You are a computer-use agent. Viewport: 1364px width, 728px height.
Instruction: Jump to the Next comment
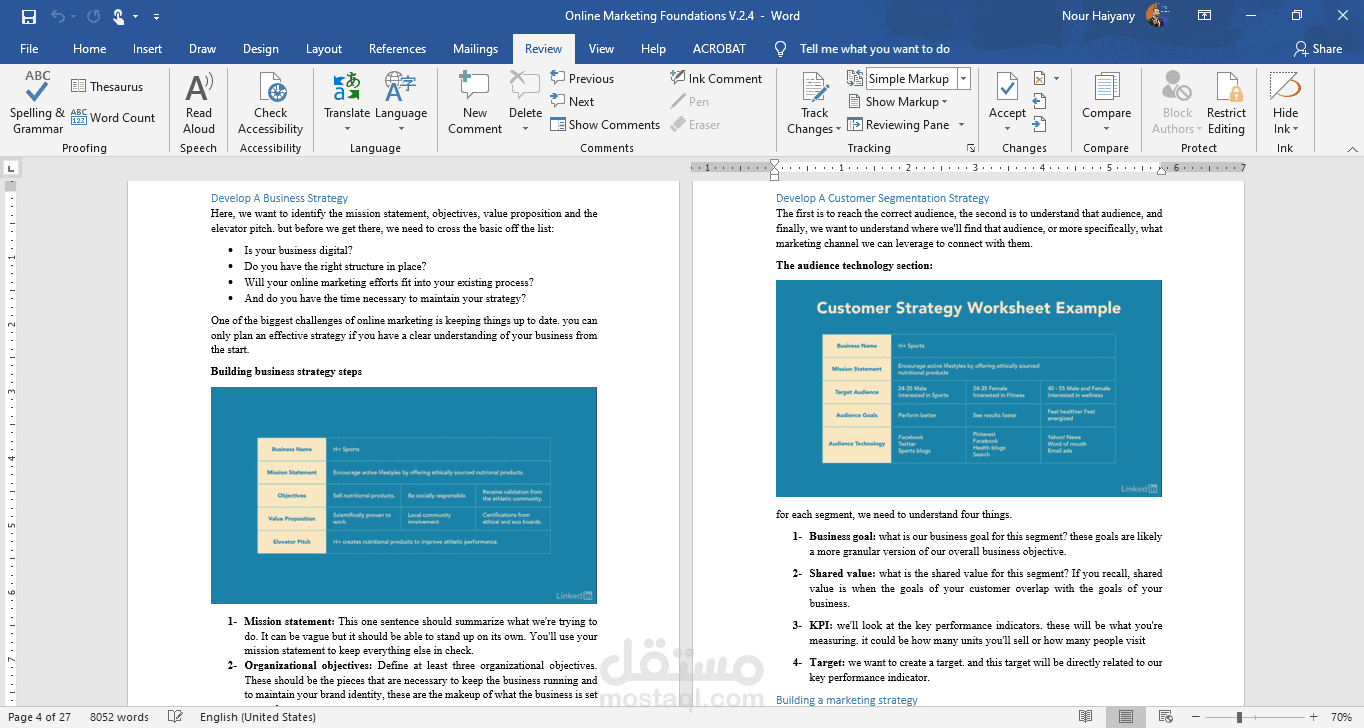click(x=572, y=101)
